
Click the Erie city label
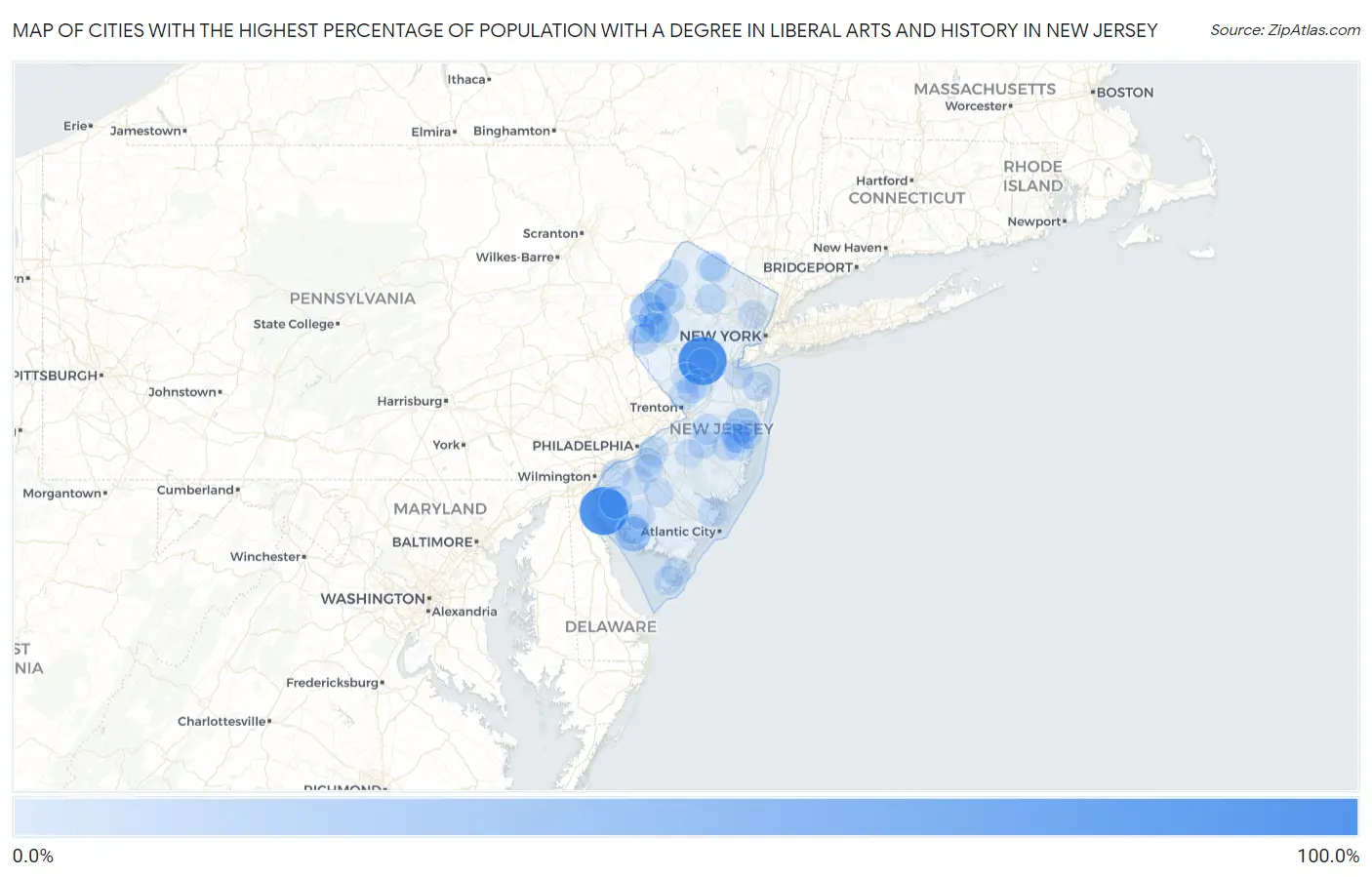tap(75, 126)
